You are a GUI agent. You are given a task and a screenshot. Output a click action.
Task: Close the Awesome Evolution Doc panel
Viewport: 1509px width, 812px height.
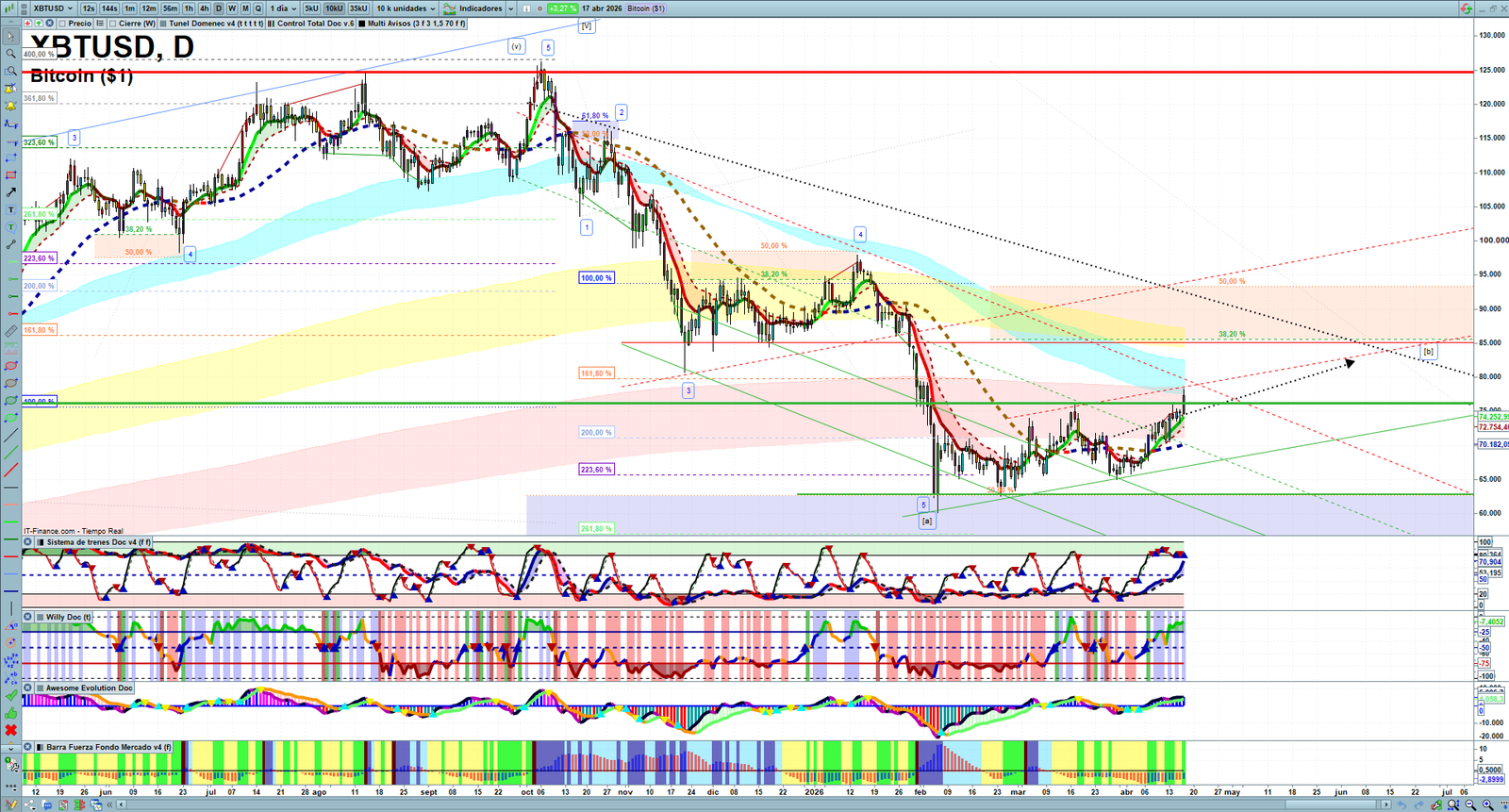(x=28, y=688)
